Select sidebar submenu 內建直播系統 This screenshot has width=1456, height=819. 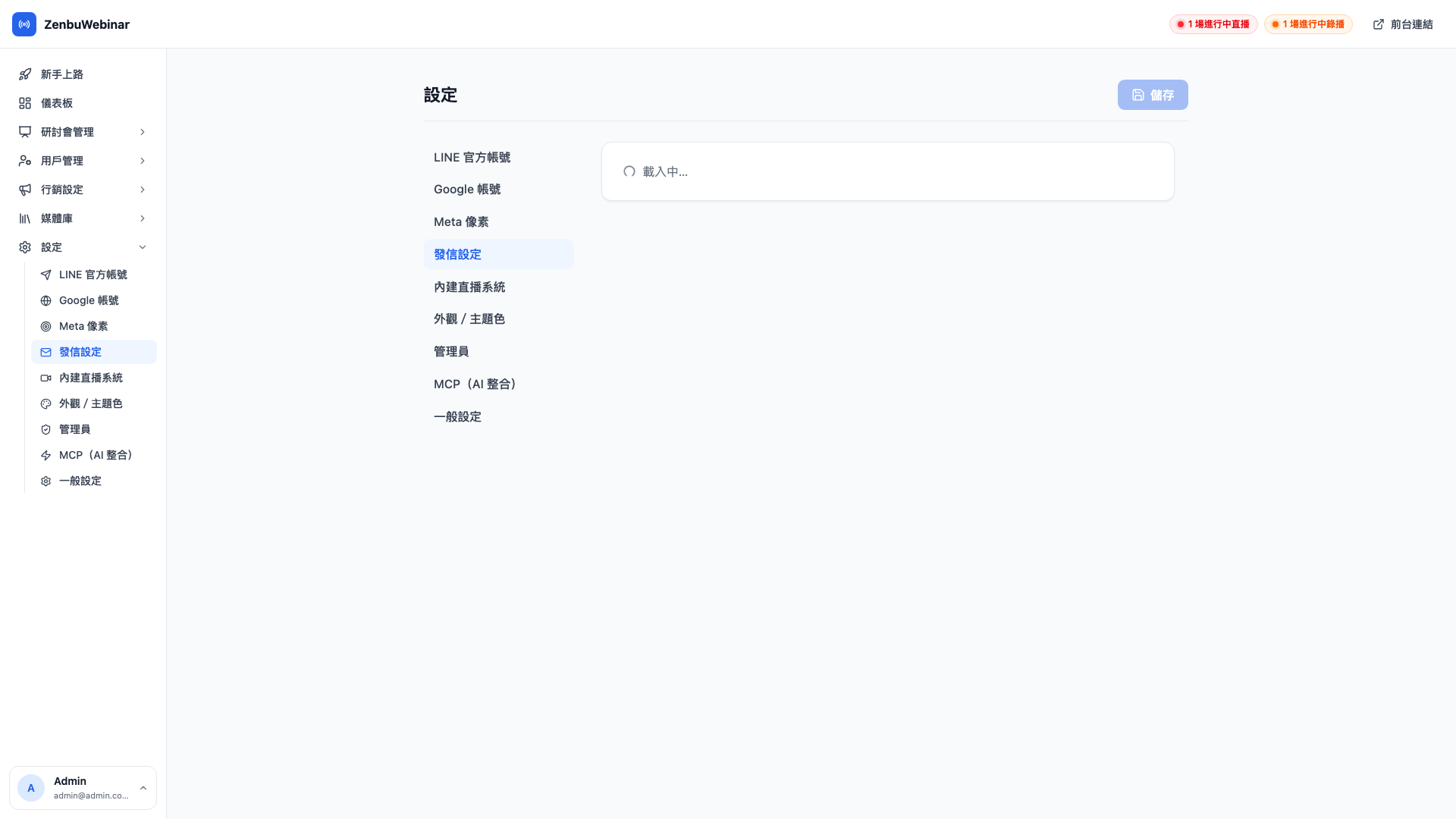click(x=94, y=378)
